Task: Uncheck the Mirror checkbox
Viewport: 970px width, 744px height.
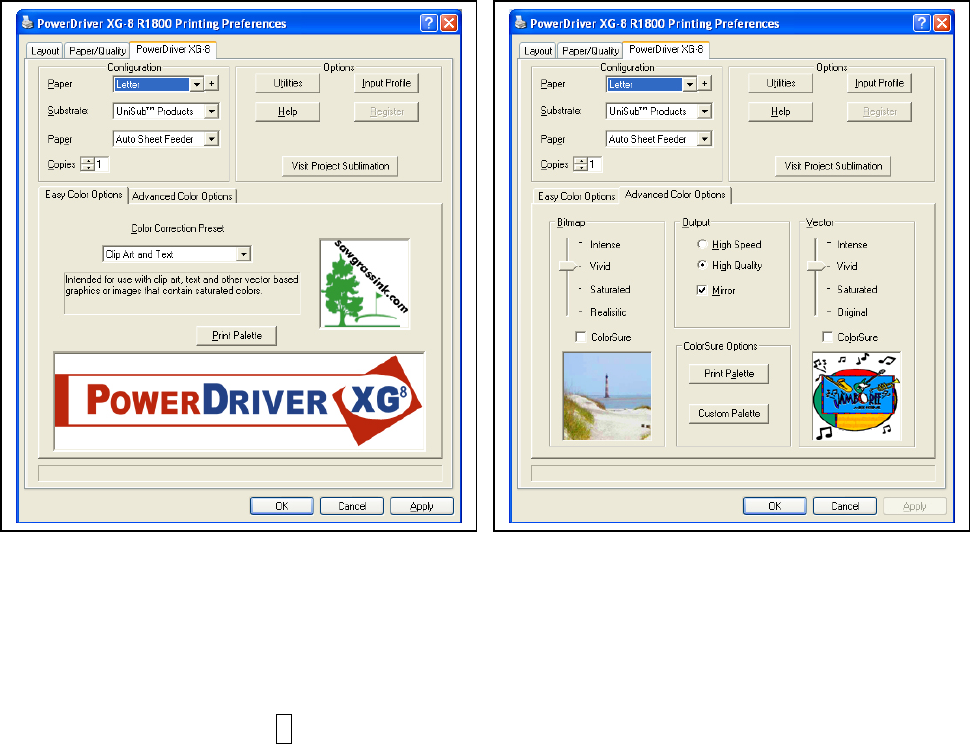Action: pyautogui.click(x=702, y=290)
